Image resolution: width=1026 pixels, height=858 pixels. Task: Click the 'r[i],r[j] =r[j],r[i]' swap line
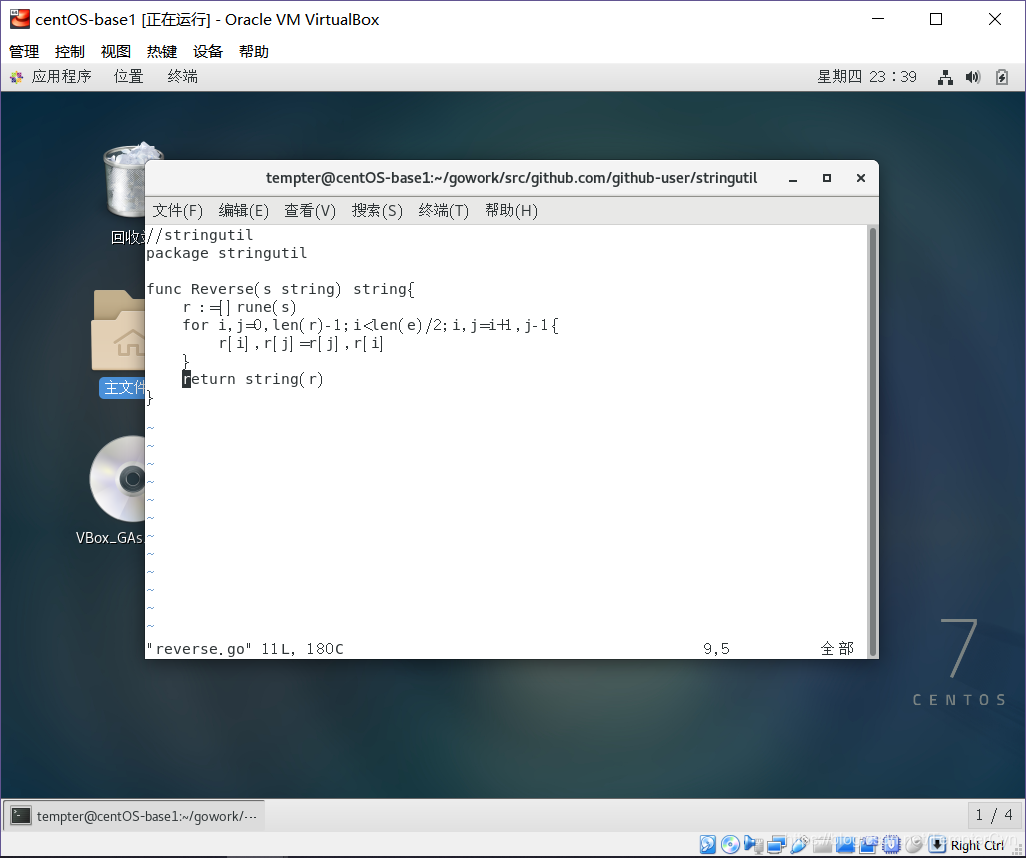coord(301,343)
